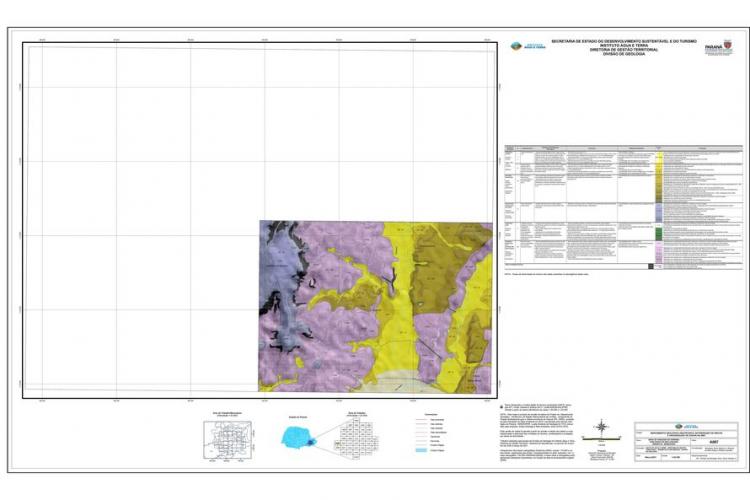Click the 'DIVISÃO DE GEOLOGIA' header line
Image resolution: width=750 pixels, height=500 pixels.
[624, 54]
